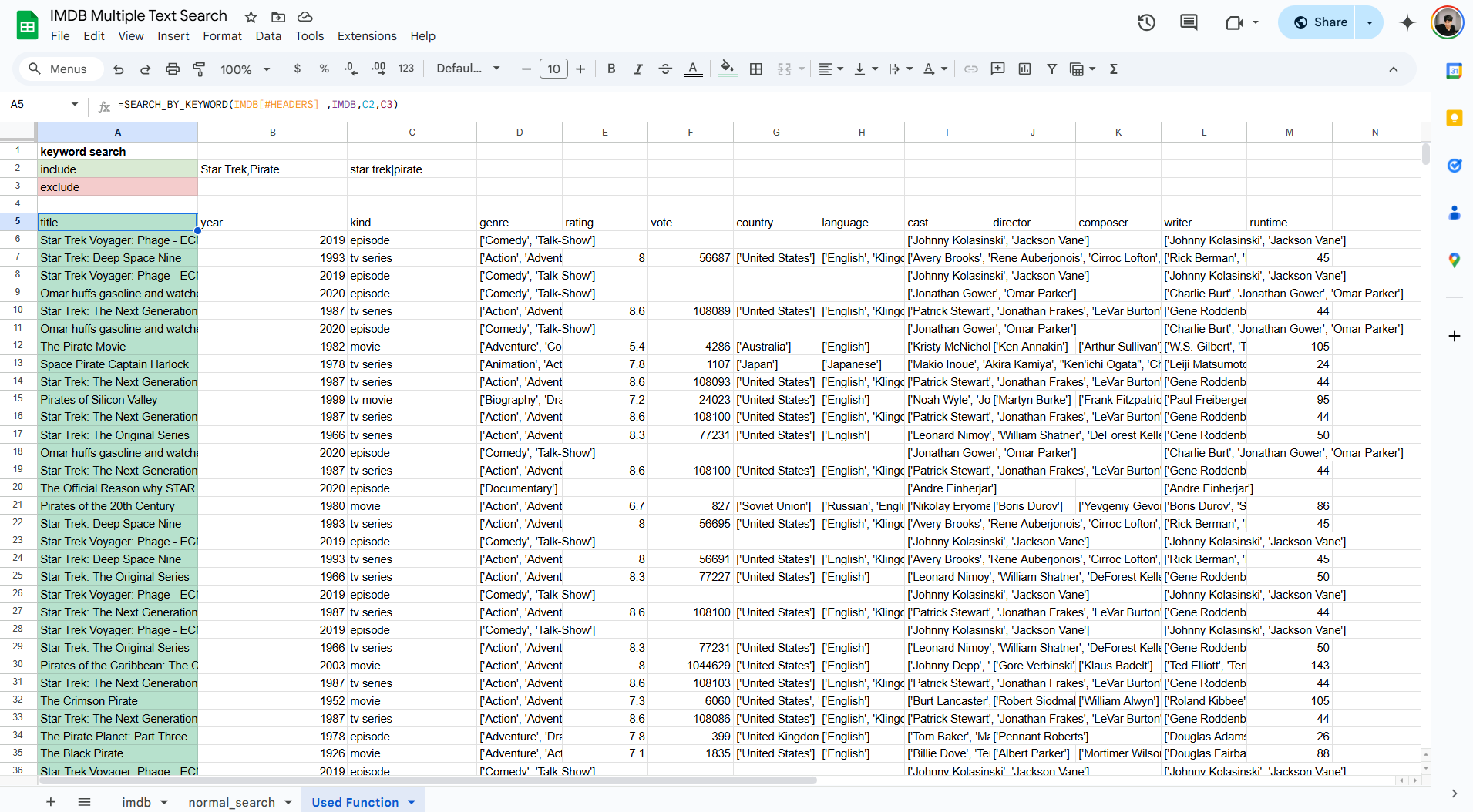1473x812 pixels.
Task: Open version history
Action: pyautogui.click(x=1146, y=22)
